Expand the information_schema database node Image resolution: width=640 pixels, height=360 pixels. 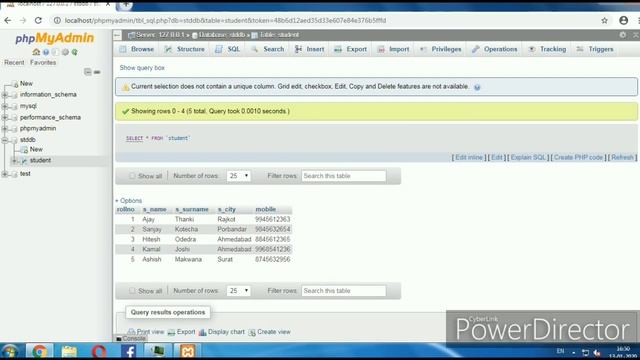tap(5, 95)
